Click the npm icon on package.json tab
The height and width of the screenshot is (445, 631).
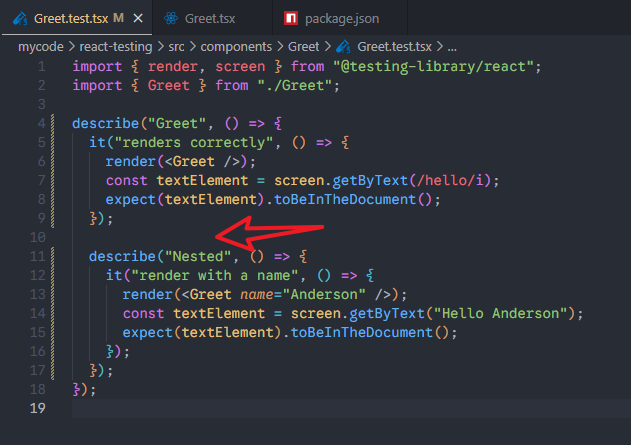291,18
